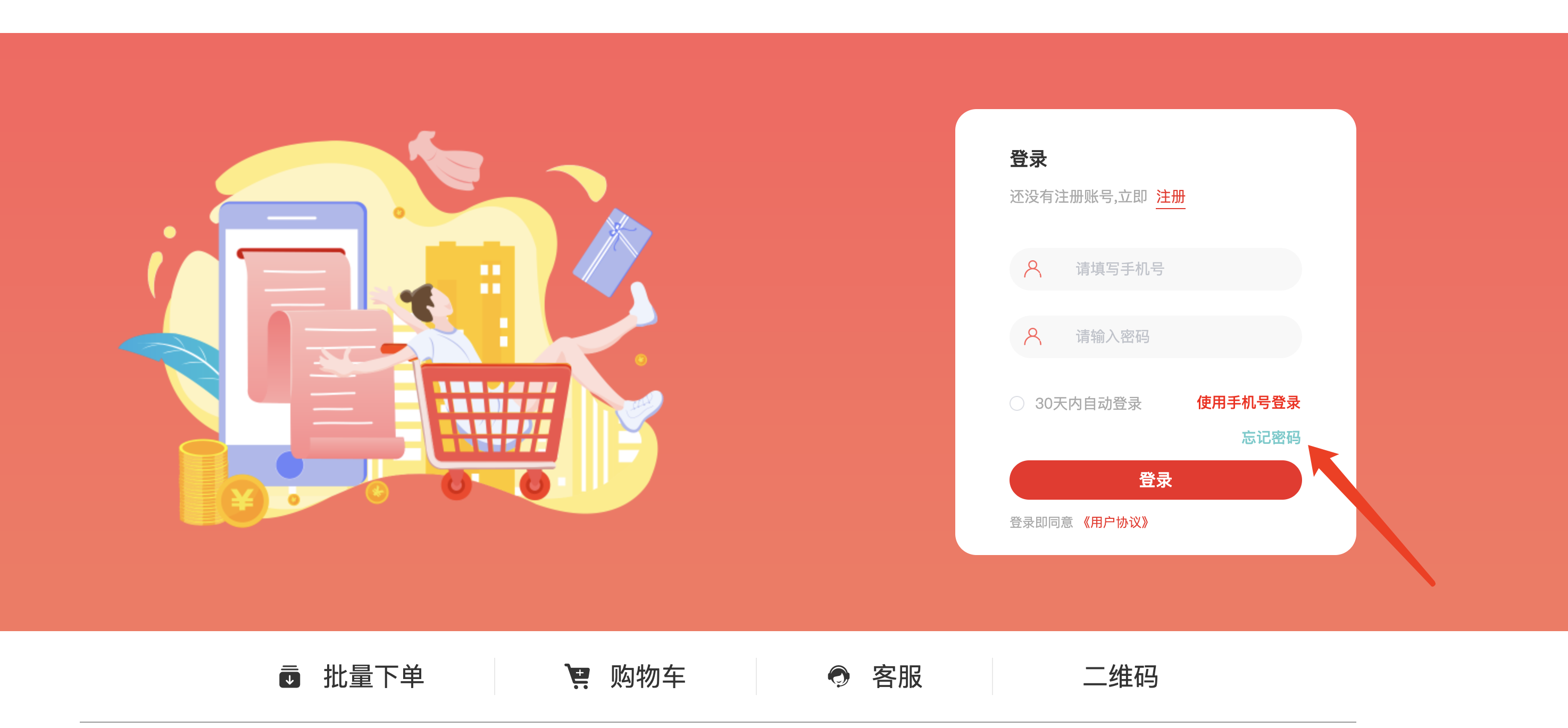1568x728 pixels.
Task: Click the user icon in password field
Action: coord(1032,336)
